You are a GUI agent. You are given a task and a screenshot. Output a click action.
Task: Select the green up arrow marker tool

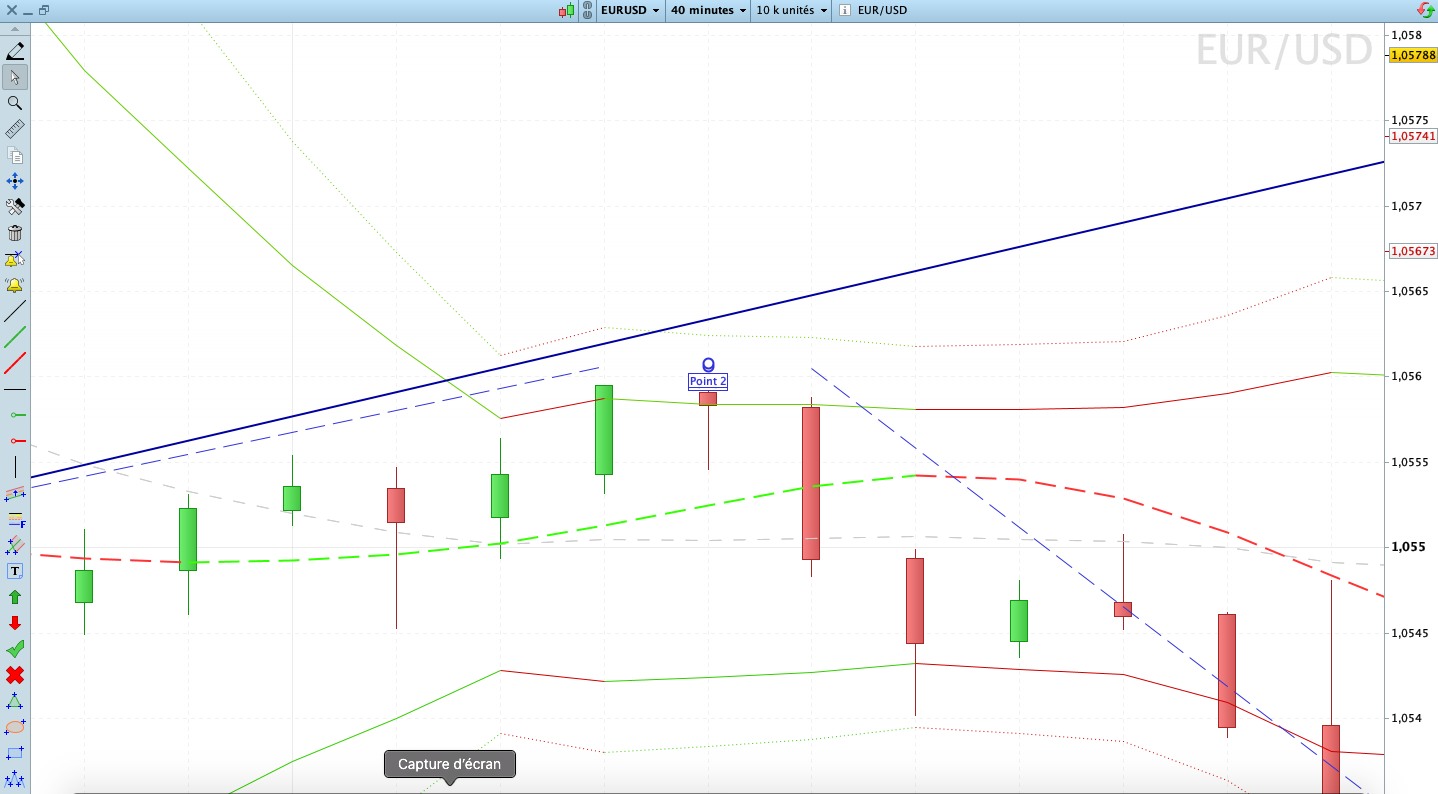point(15,597)
